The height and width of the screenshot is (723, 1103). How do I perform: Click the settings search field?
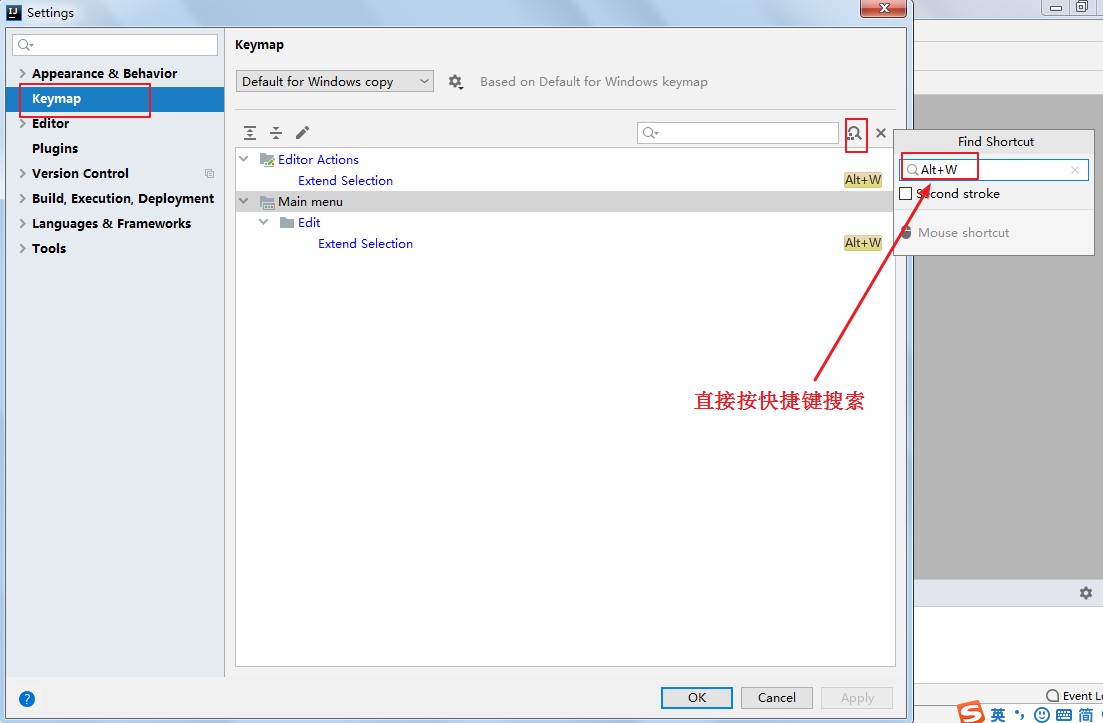[x=115, y=45]
